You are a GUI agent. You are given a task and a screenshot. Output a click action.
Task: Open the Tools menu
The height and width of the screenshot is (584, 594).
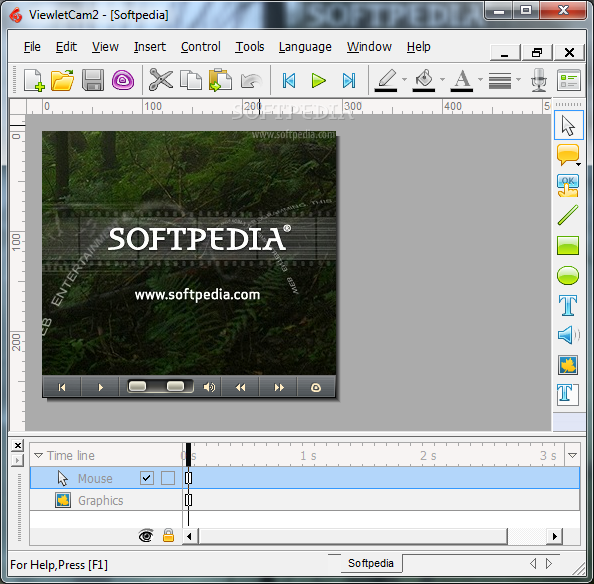(250, 47)
